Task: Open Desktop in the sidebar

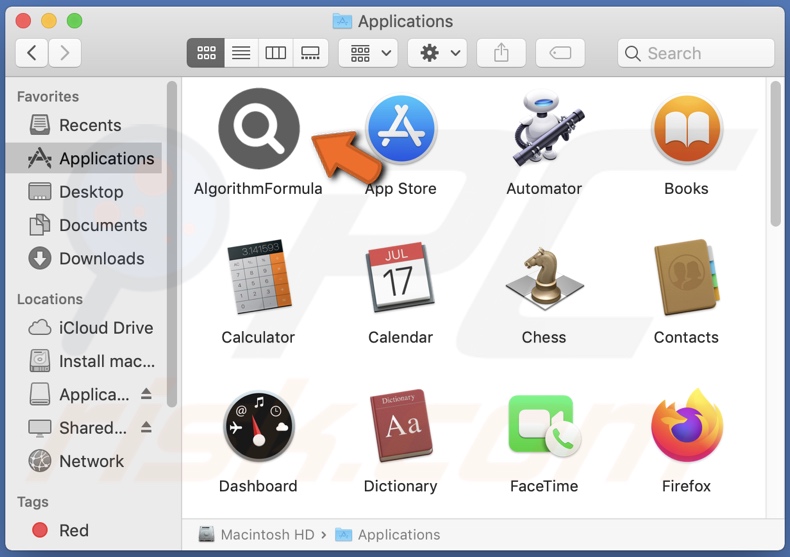Action: pos(84,191)
